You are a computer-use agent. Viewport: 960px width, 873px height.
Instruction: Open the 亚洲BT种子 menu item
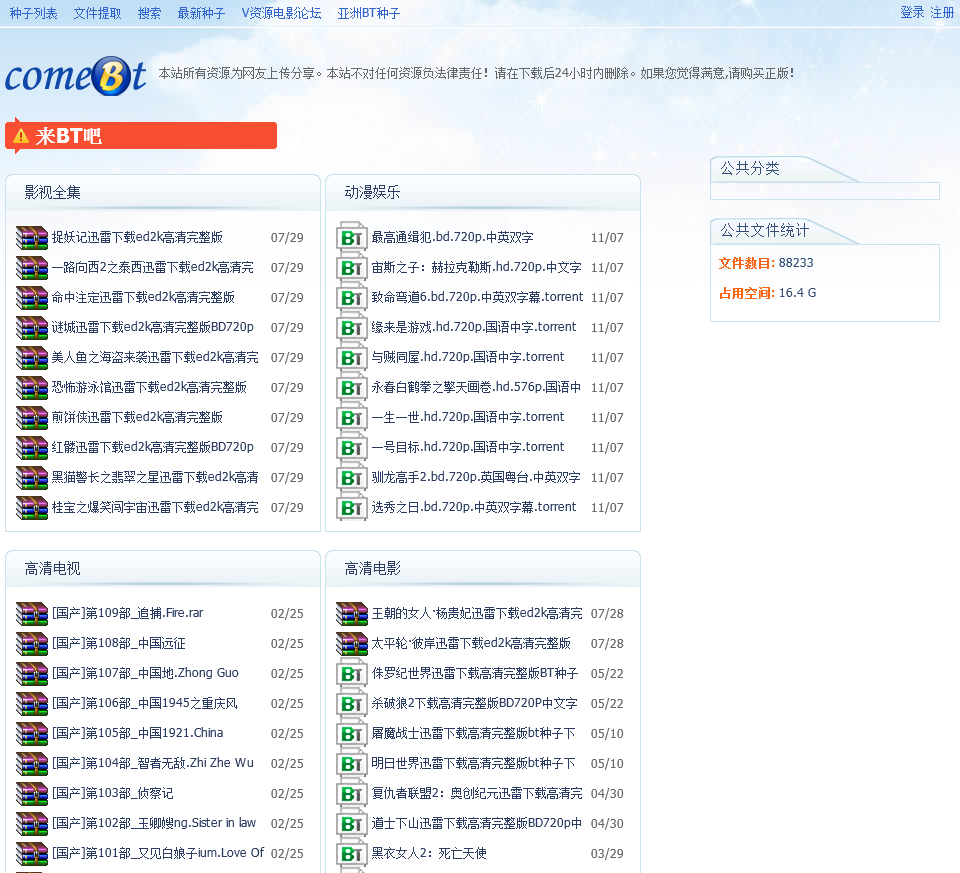[x=369, y=13]
